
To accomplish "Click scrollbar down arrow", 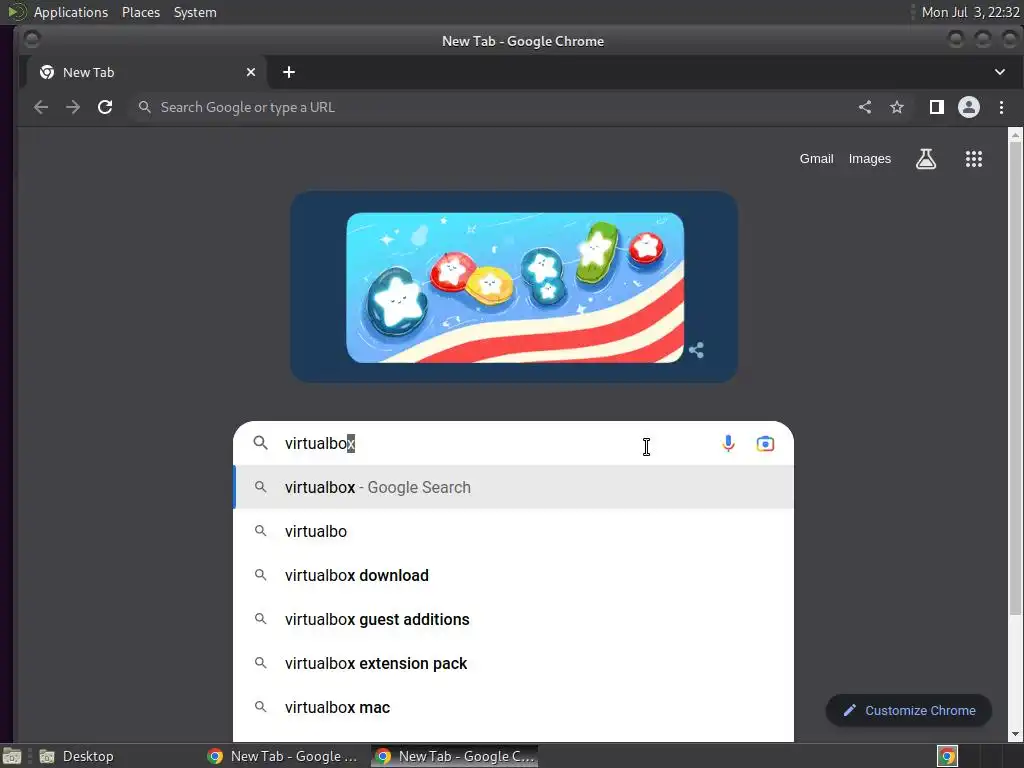I will (x=1015, y=734).
